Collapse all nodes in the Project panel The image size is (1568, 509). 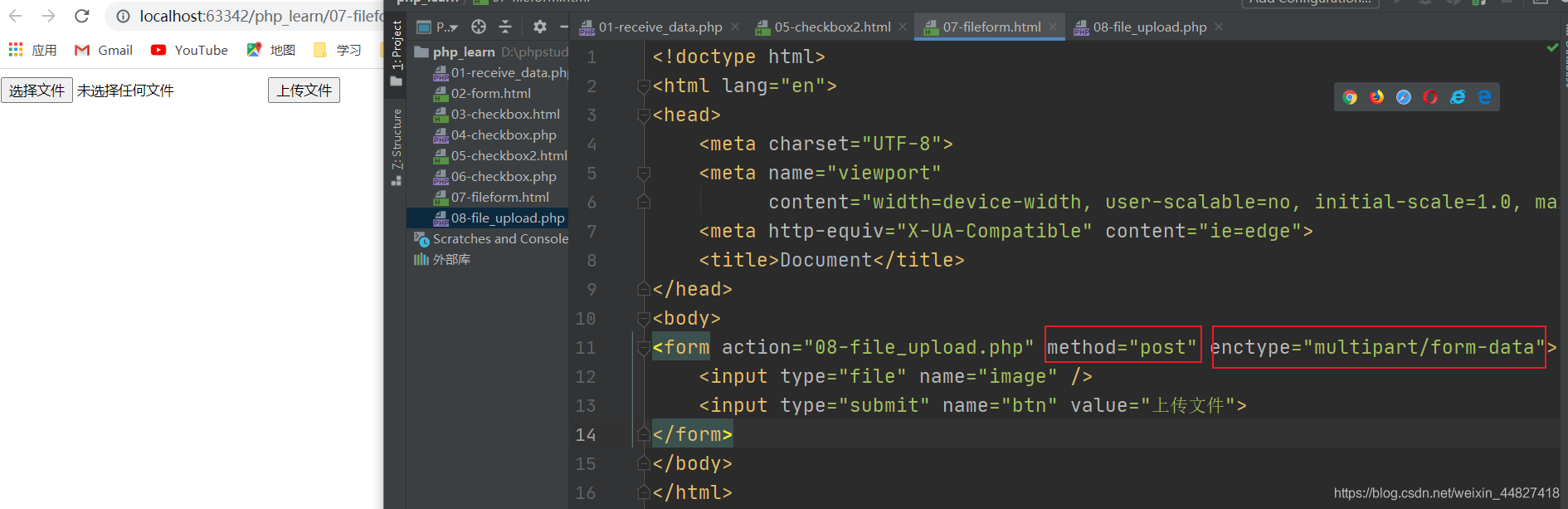pos(505,27)
